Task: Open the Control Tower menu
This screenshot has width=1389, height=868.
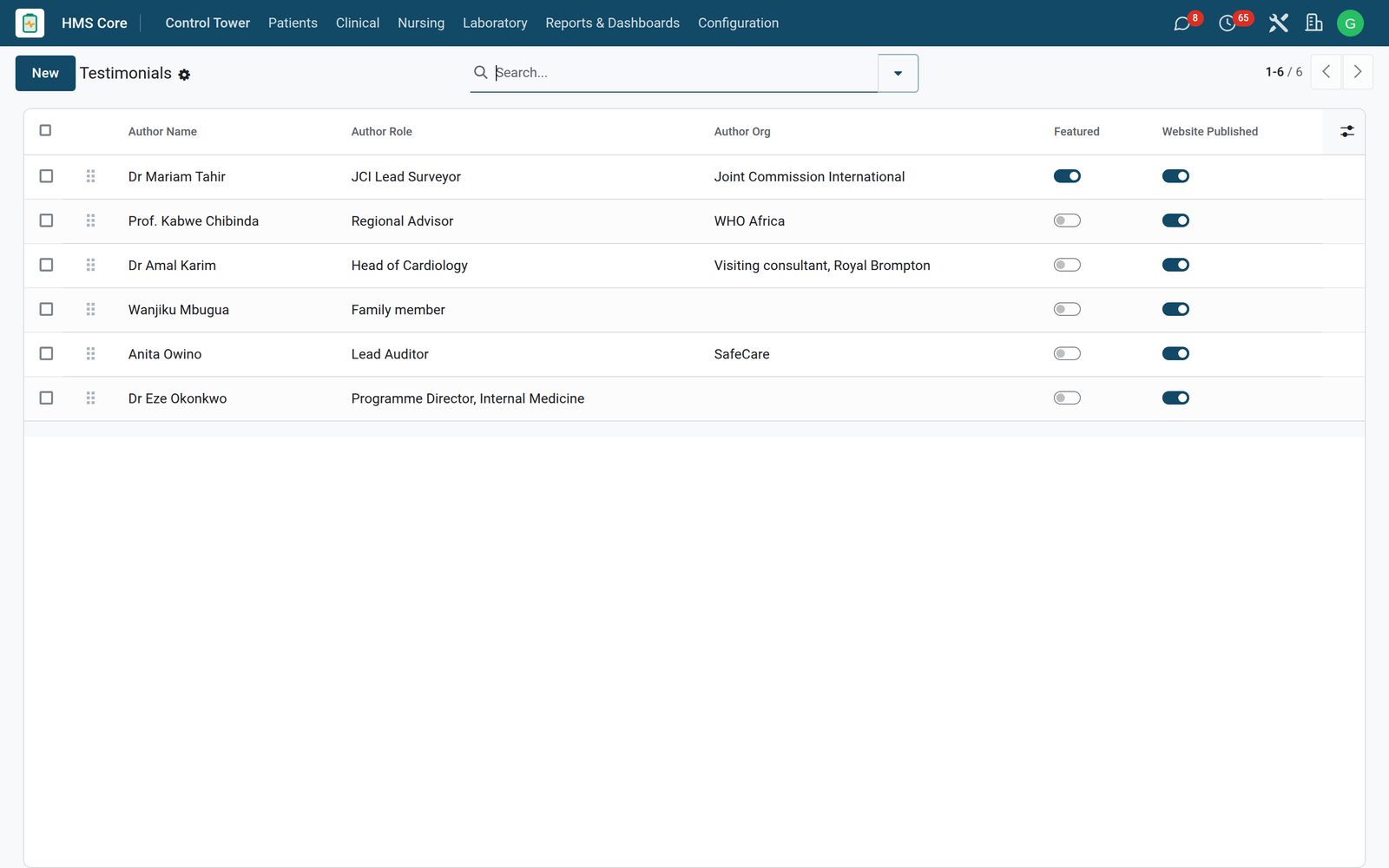Action: (x=207, y=23)
